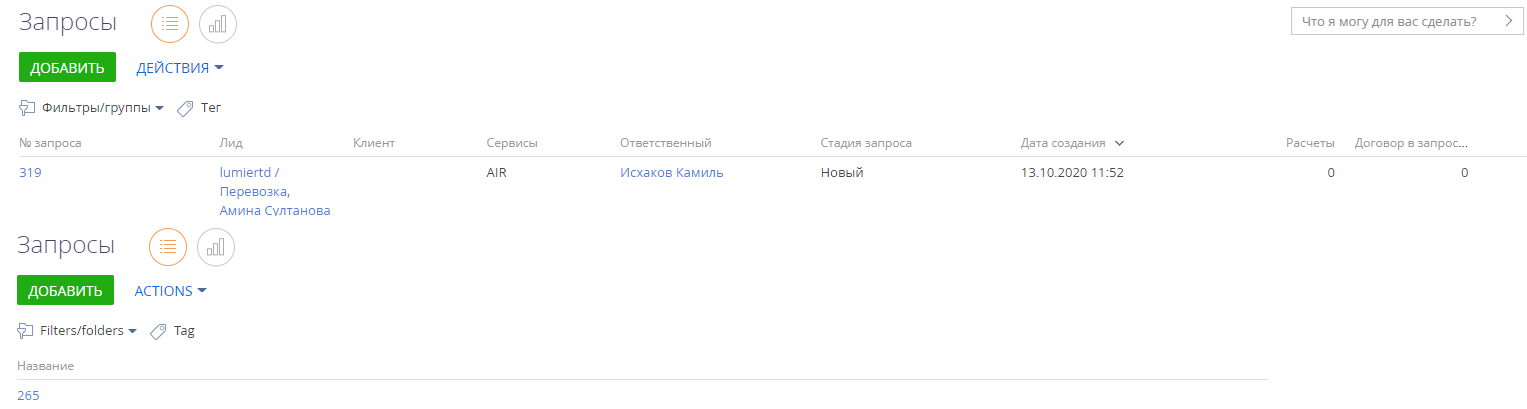The width and height of the screenshot is (1527, 409).
Task: Click the Filters/folders filter icon
Action: click(26, 330)
